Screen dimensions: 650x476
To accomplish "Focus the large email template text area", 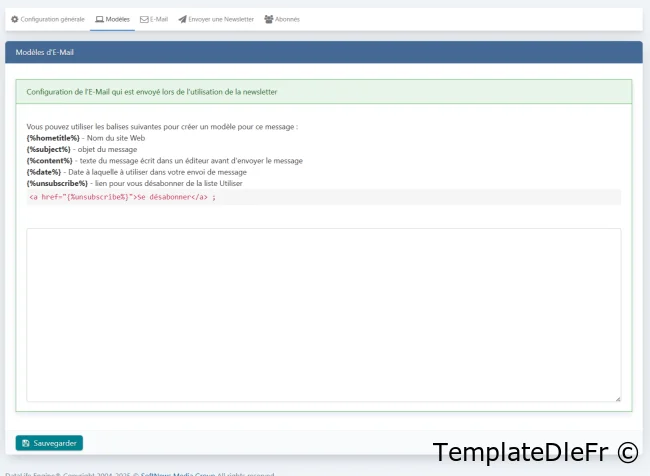I will (323, 315).
